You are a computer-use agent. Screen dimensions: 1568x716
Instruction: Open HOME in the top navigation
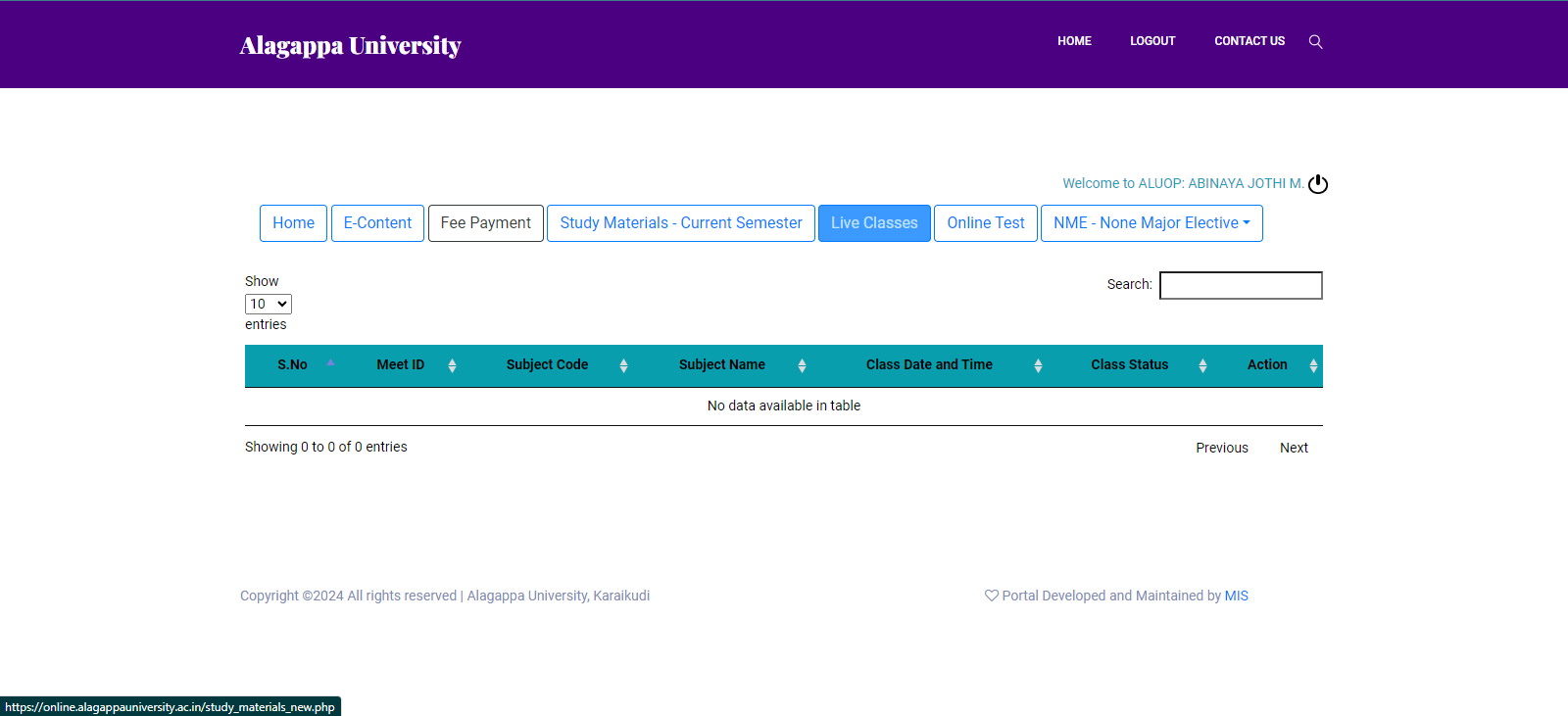(1074, 41)
